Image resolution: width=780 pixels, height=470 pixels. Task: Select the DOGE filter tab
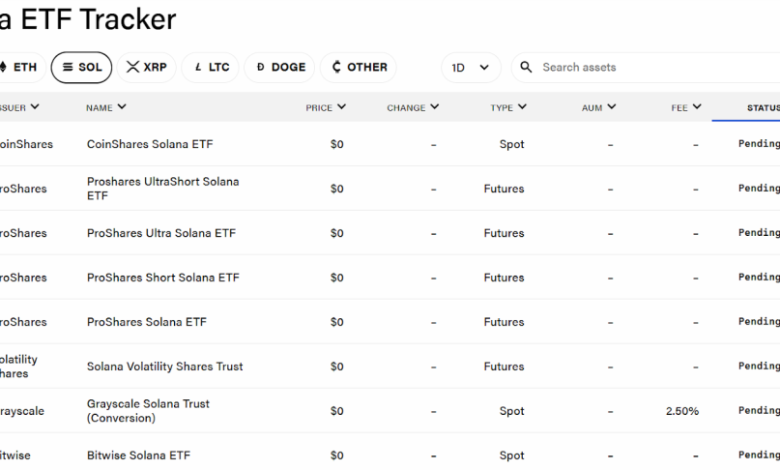point(280,67)
